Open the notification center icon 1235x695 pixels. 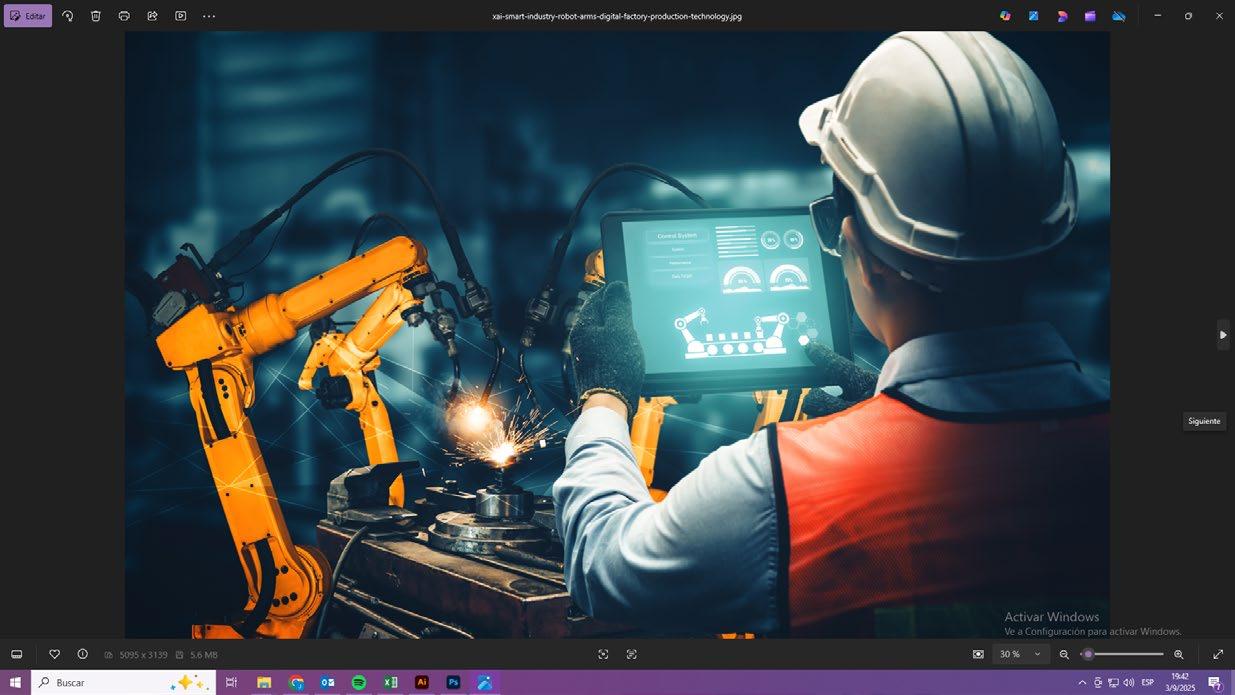[1215, 682]
